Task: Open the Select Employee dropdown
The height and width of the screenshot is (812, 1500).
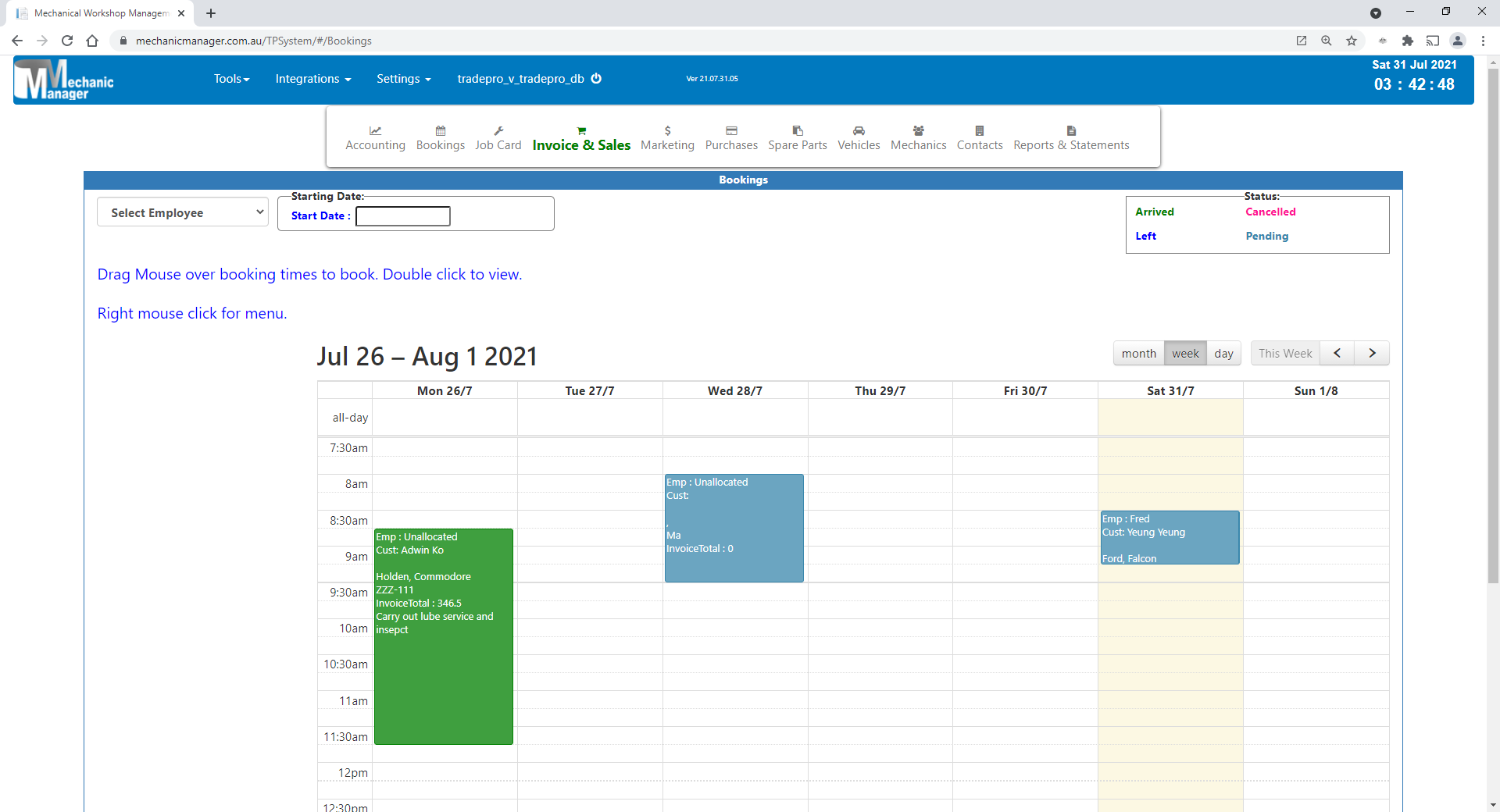Action: 182,212
